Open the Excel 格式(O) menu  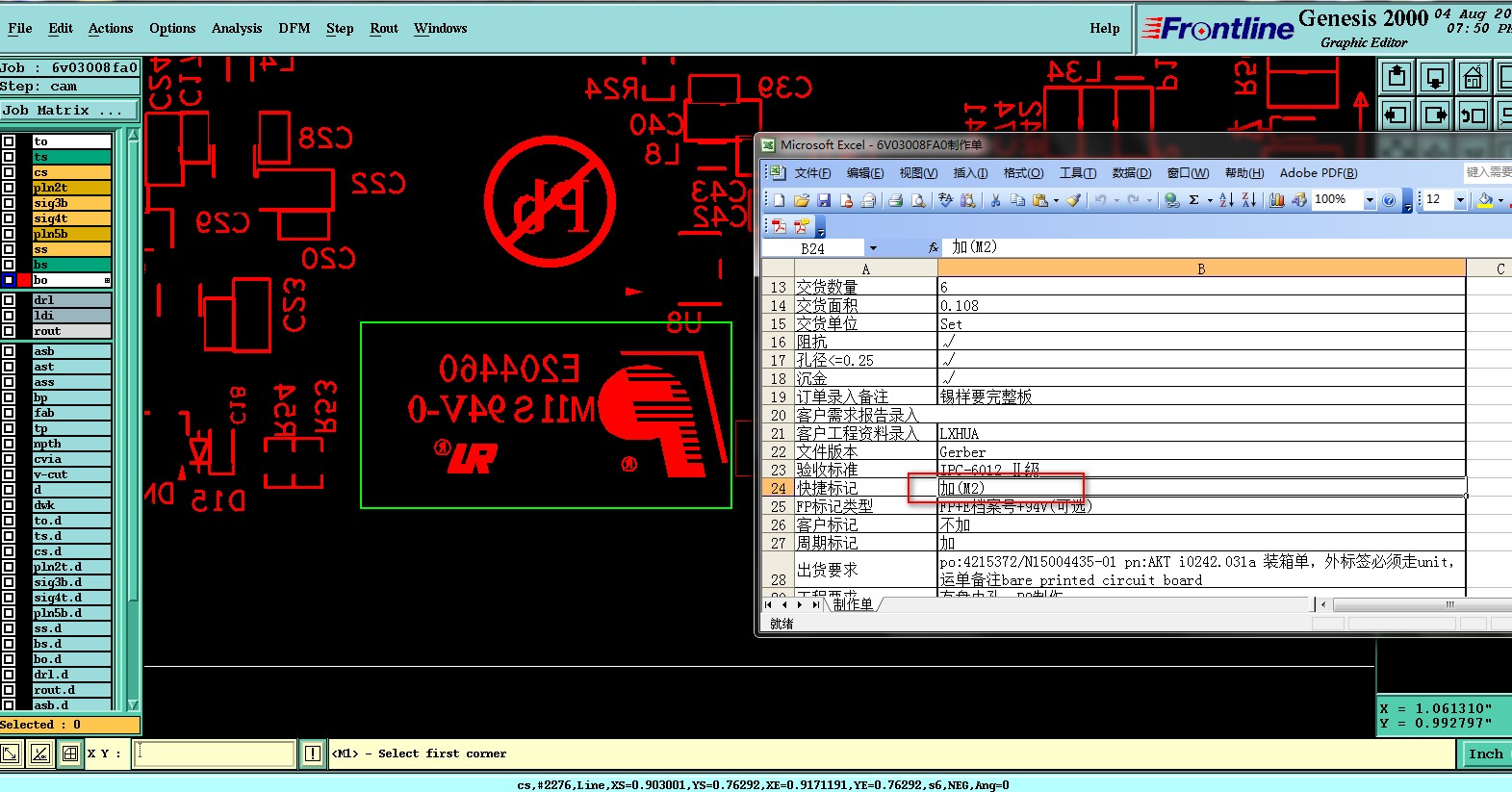coord(1023,173)
